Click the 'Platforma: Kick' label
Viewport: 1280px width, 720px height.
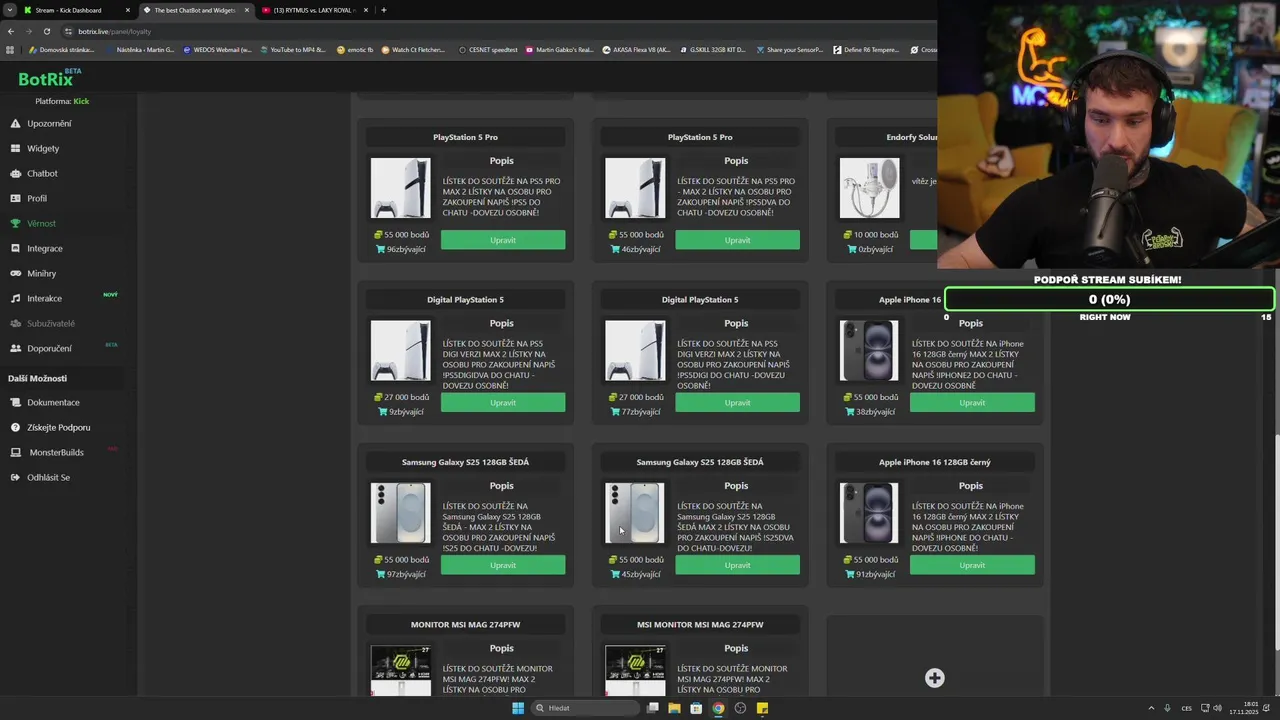(62, 101)
